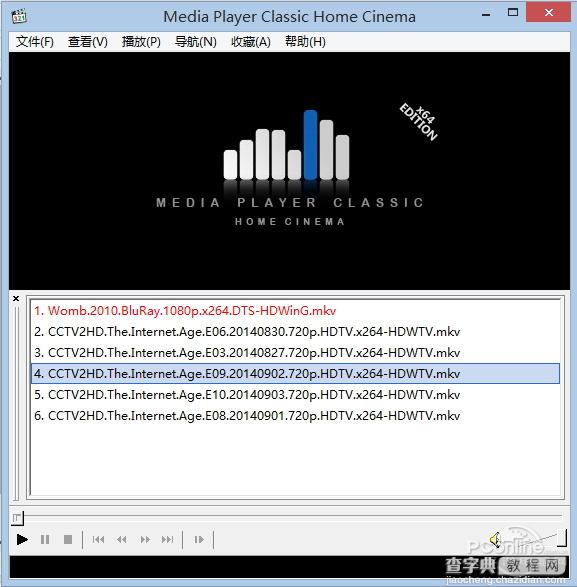Click the seek bar thumb
The image size is (577, 587).
pyautogui.click(x=17, y=518)
